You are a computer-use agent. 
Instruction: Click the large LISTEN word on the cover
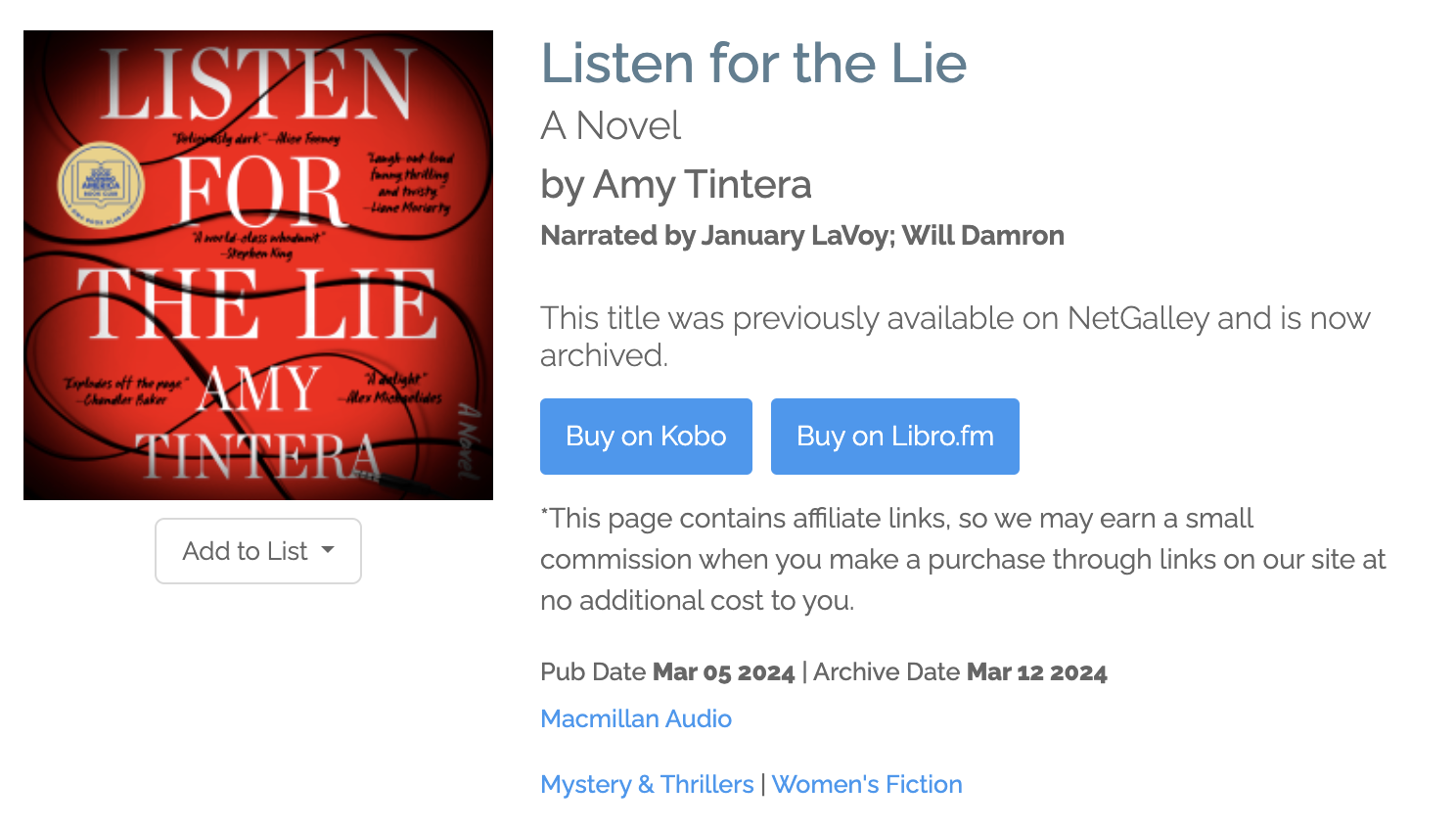256,86
